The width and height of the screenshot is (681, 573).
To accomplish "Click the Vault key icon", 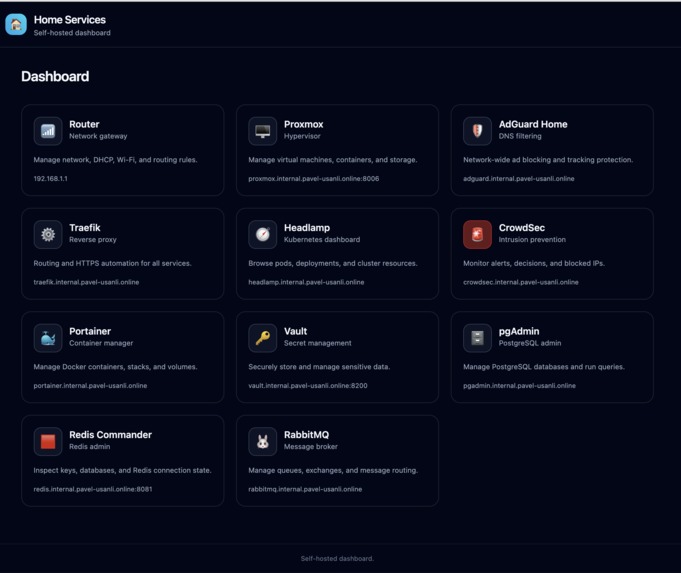I will (x=262, y=338).
